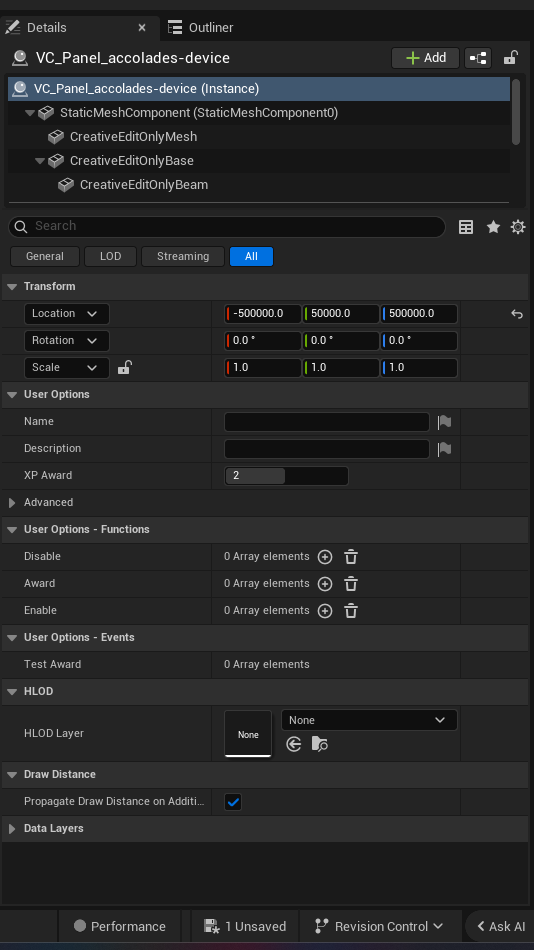Click the Description localization flag icon
This screenshot has width=534, height=950.
pyautogui.click(x=444, y=449)
